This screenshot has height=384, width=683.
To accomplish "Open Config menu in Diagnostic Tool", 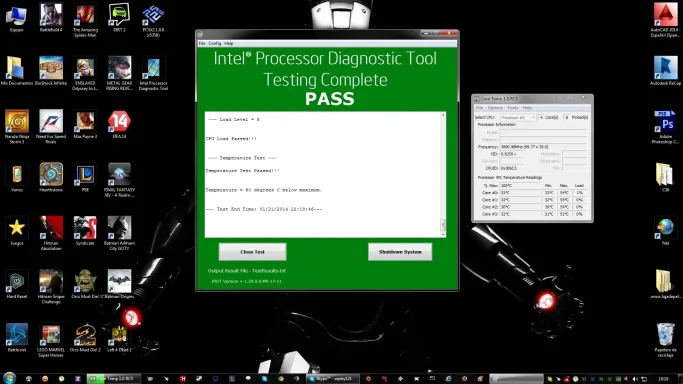I will tap(214, 44).
